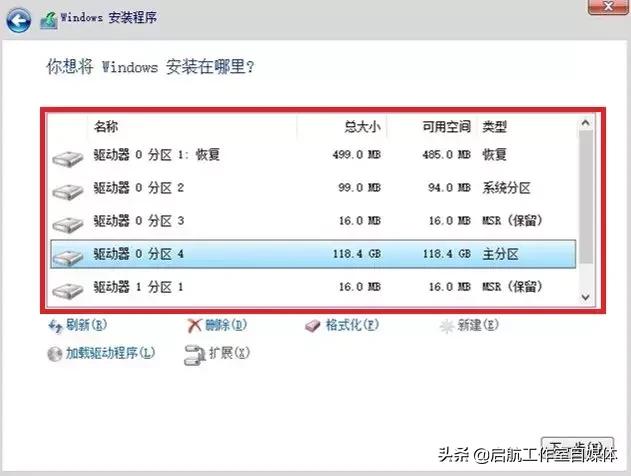Click total size 99.0 MB
631x476 pixels.
pos(360,188)
